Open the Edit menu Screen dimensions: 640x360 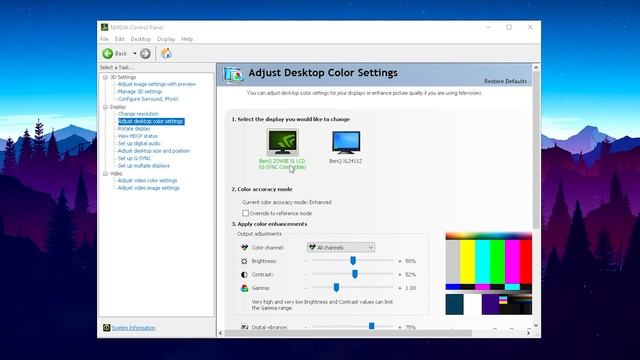tap(120, 39)
